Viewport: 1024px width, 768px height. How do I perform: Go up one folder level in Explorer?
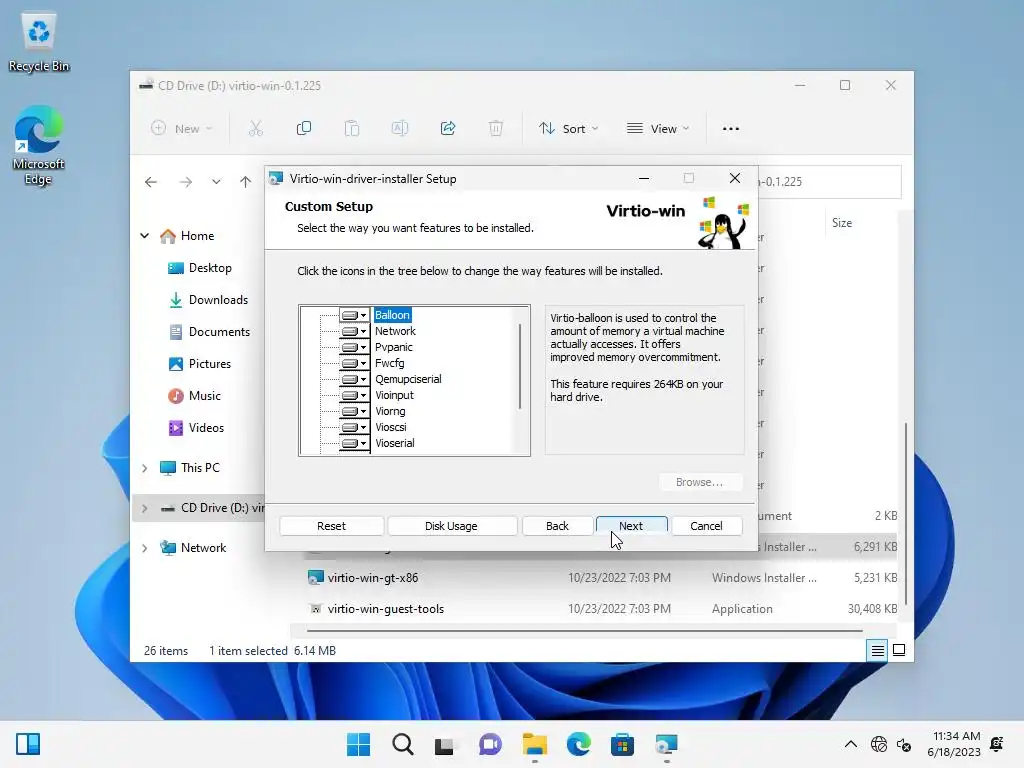246,182
